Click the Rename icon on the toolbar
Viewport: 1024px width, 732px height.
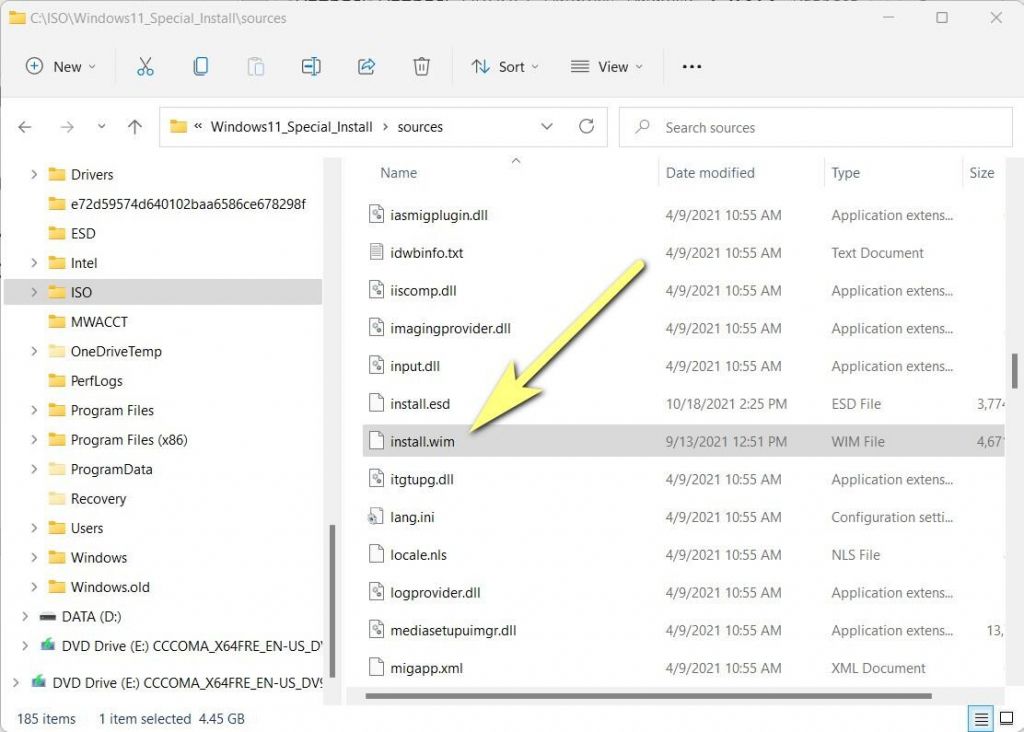click(310, 66)
